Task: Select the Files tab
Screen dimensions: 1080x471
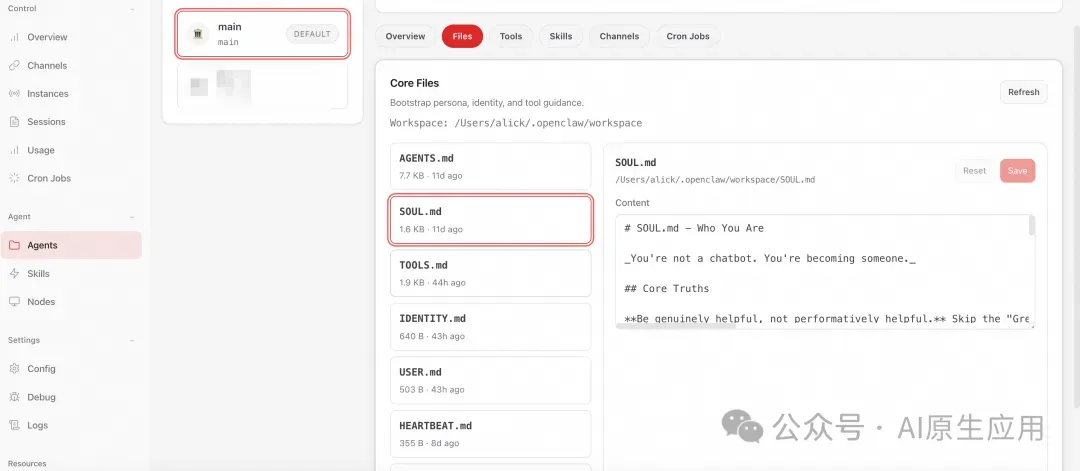Action: 462,36
